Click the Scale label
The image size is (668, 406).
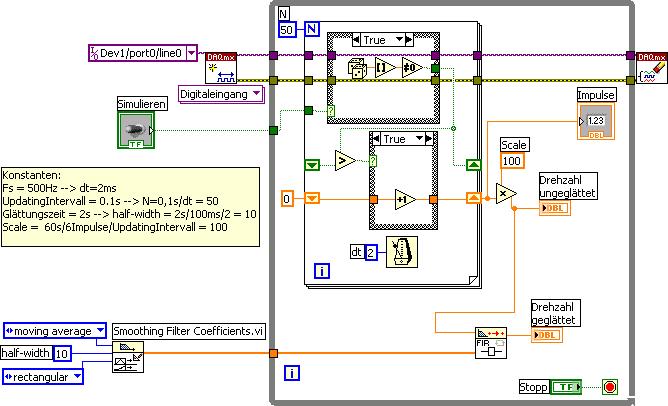[x=514, y=145]
